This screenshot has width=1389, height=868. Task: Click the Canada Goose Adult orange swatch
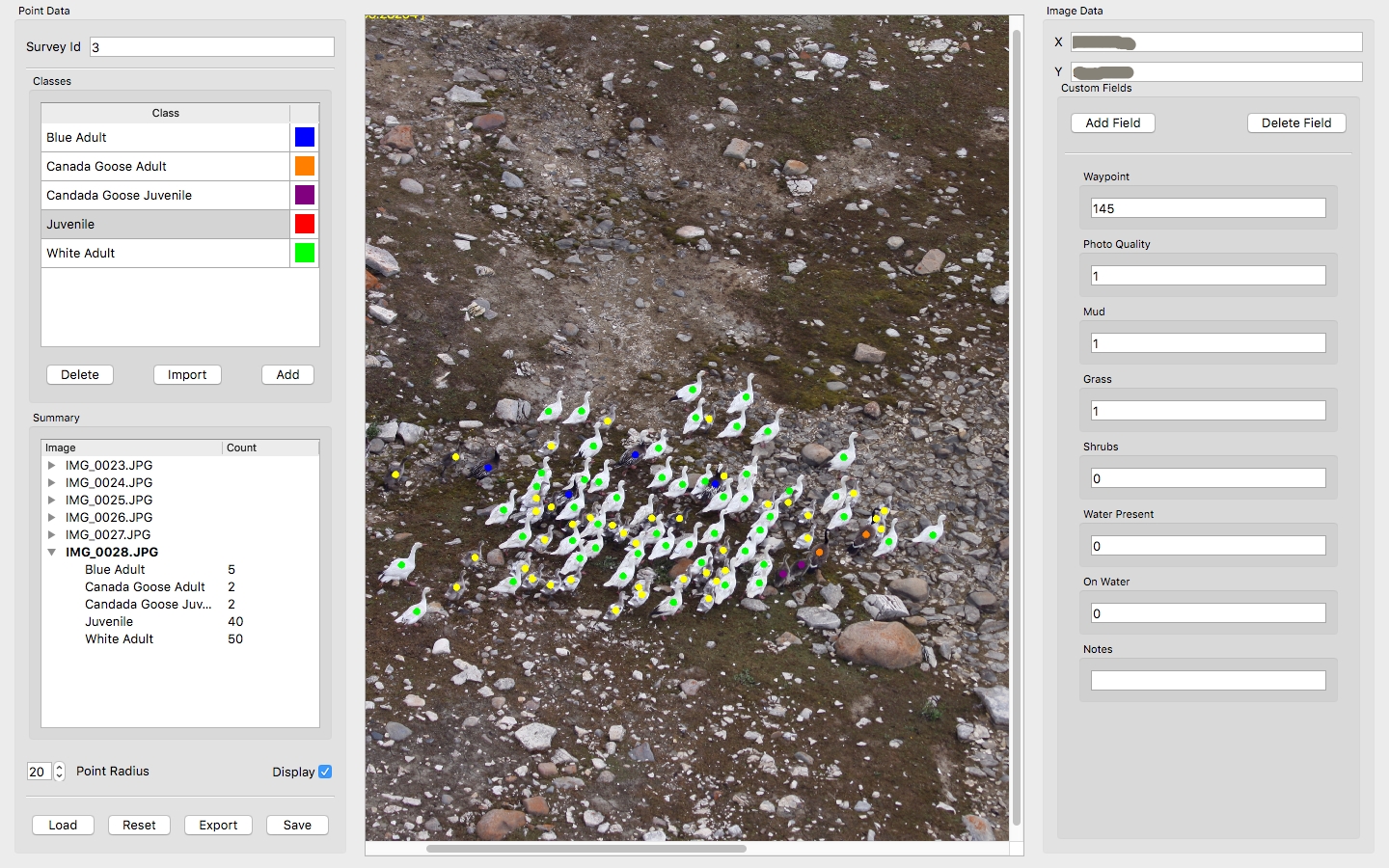pos(305,166)
